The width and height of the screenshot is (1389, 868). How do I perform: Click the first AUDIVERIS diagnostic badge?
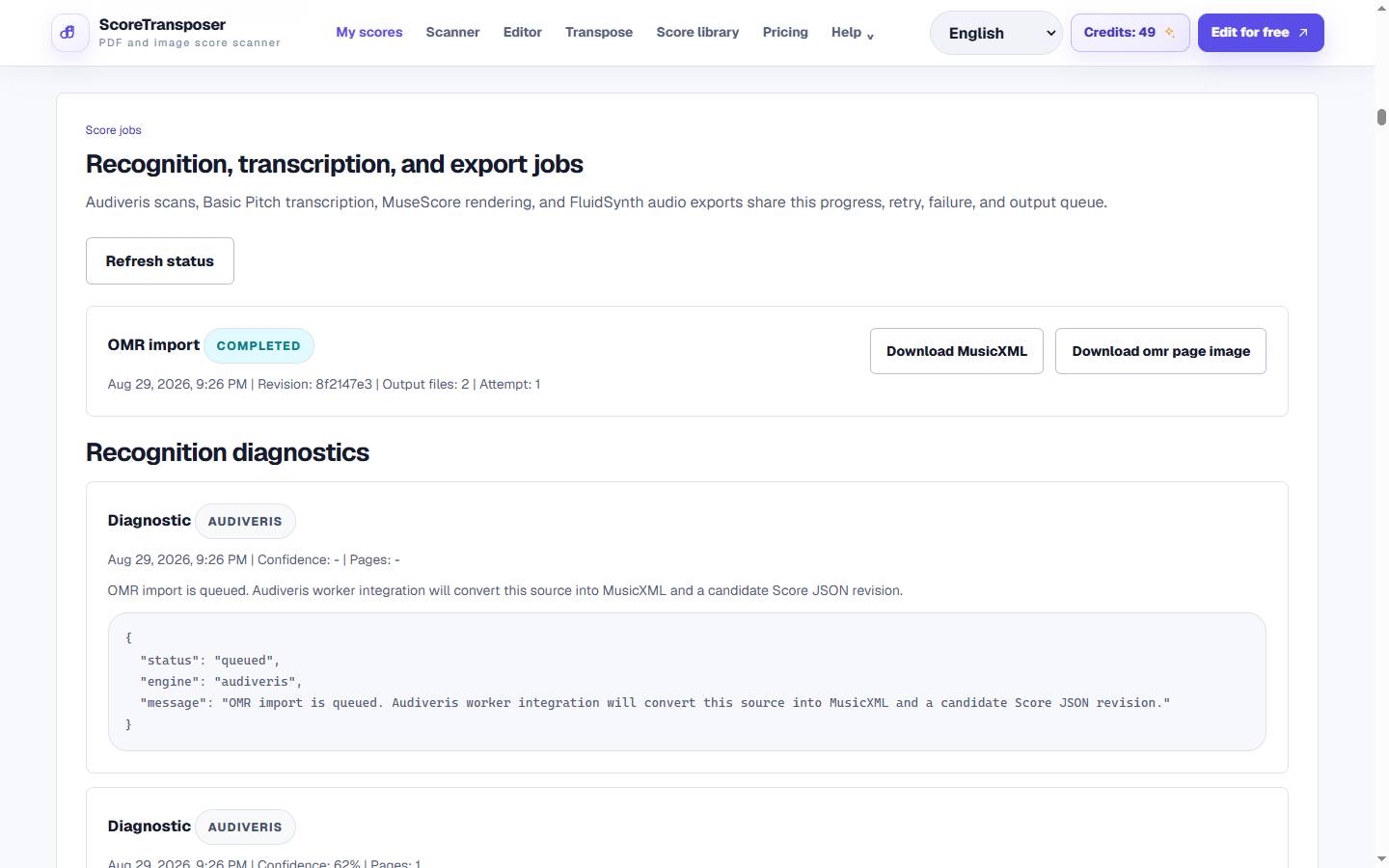pyautogui.click(x=245, y=521)
